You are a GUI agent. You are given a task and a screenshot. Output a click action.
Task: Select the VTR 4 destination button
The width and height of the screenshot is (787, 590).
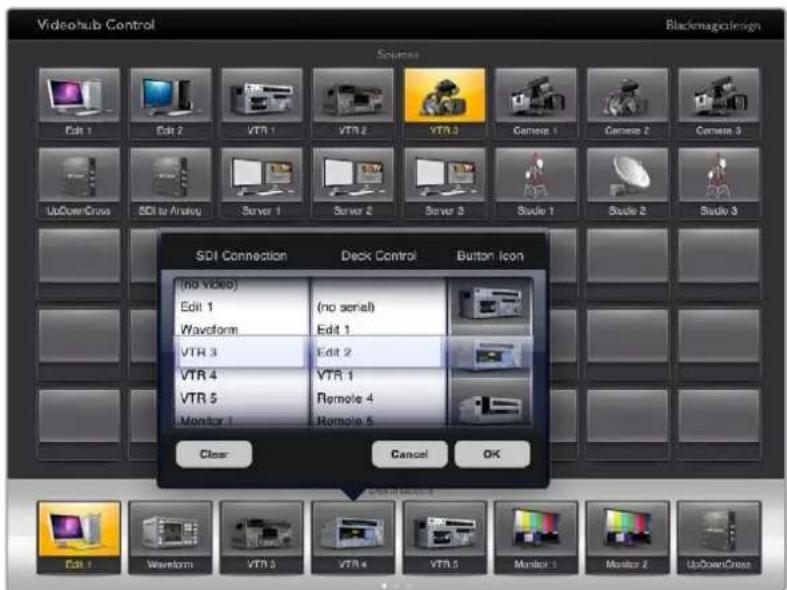point(353,537)
